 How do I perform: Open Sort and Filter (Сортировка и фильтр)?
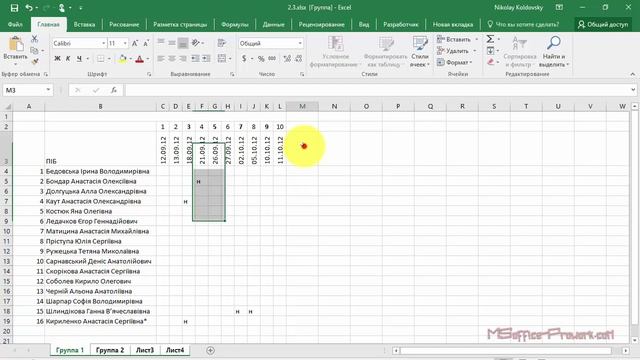click(520, 52)
